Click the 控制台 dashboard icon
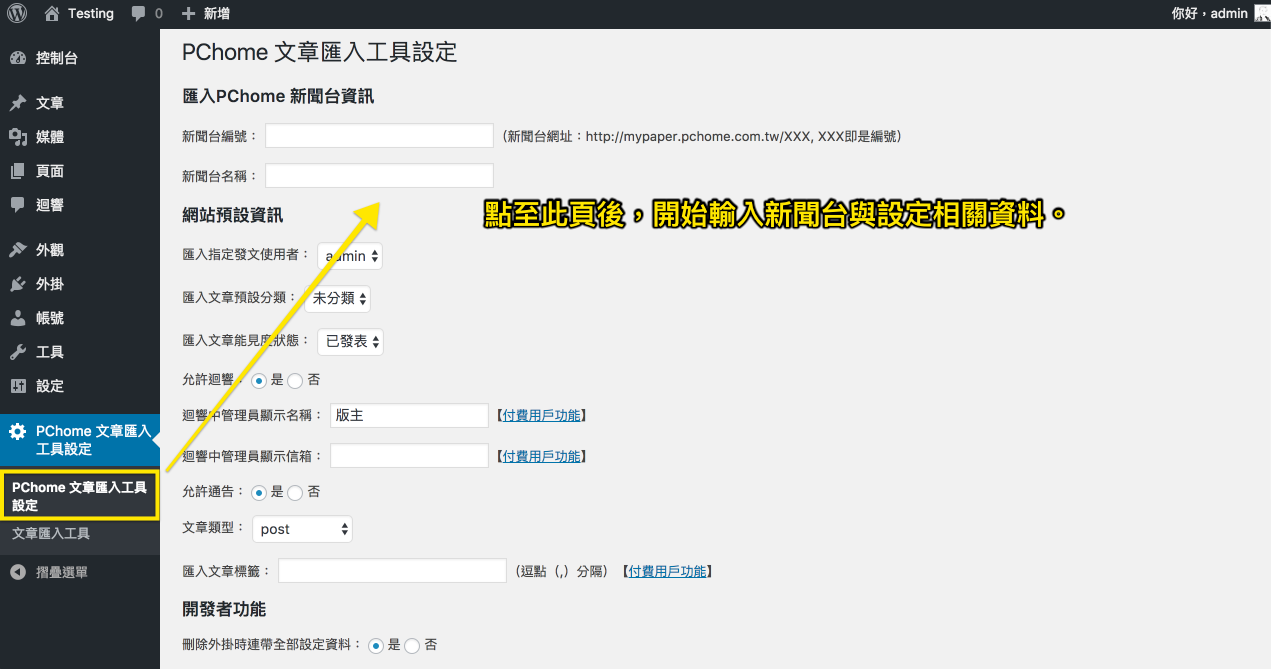Viewport: 1271px width, 669px height. 18,58
